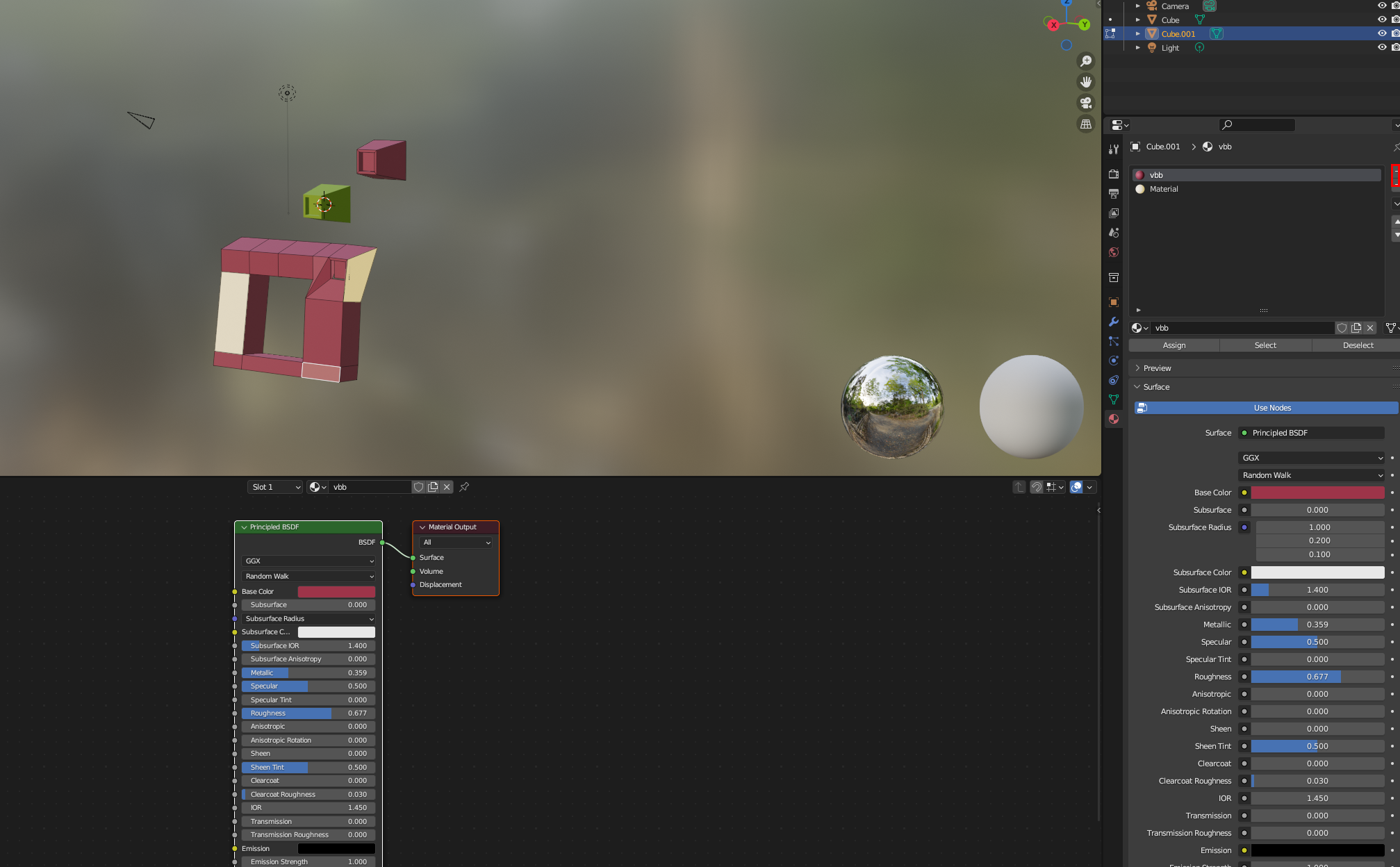Image resolution: width=1400 pixels, height=867 pixels.
Task: Click the Assign button
Action: tap(1173, 345)
